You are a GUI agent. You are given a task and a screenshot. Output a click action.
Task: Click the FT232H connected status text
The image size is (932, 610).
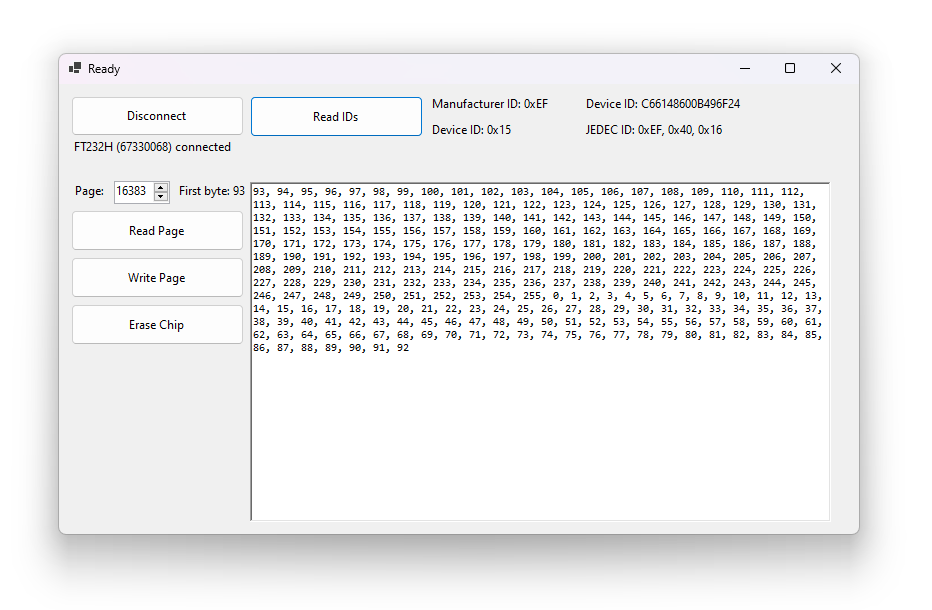[x=152, y=147]
